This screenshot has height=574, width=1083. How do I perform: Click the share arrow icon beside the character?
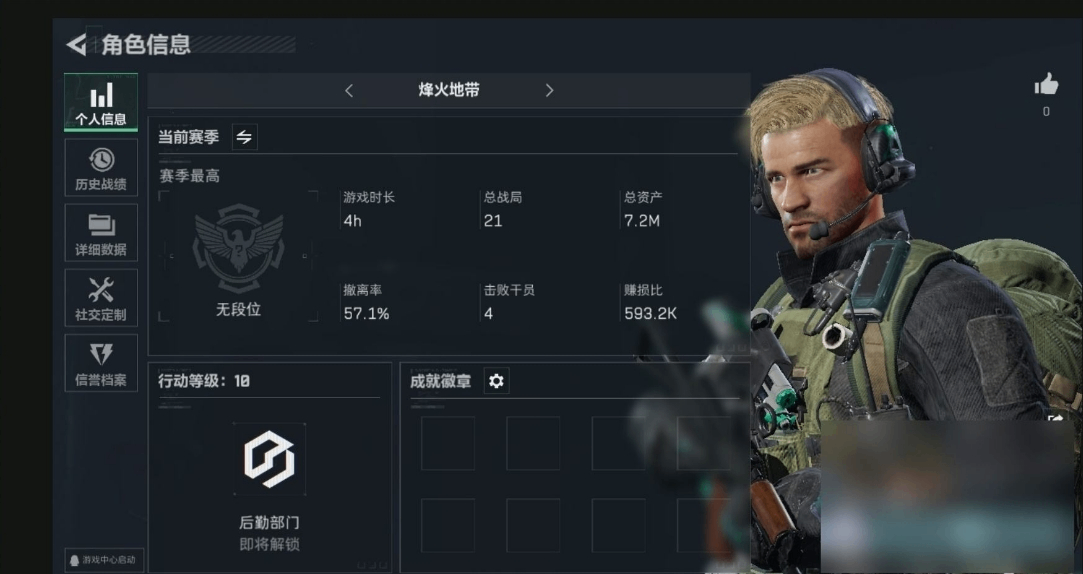click(1056, 417)
